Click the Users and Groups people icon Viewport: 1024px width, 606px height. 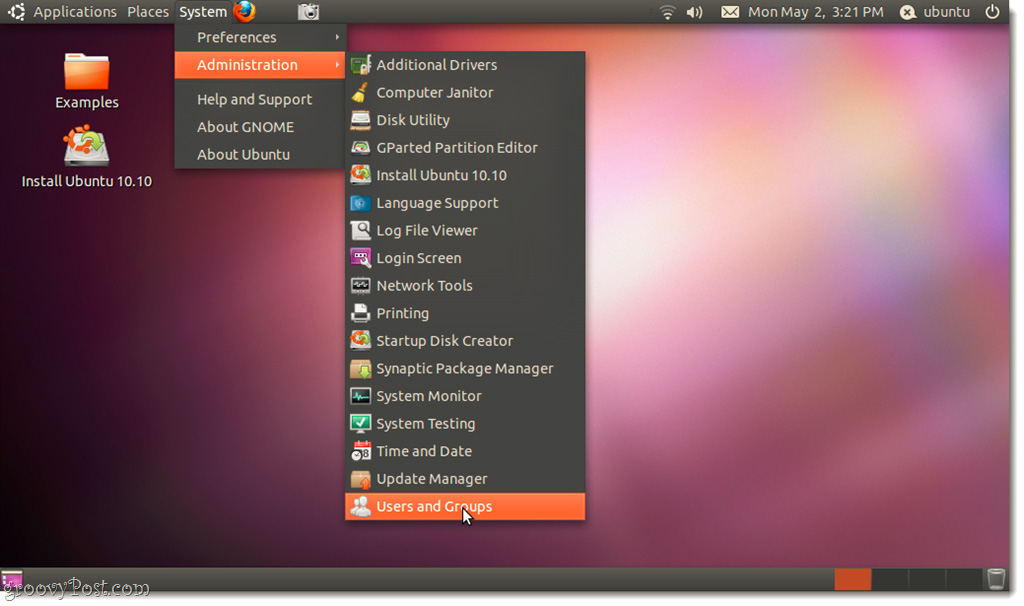point(360,506)
